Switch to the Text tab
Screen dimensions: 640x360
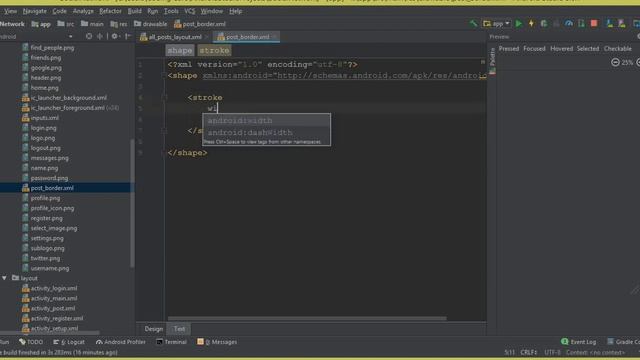click(x=179, y=329)
